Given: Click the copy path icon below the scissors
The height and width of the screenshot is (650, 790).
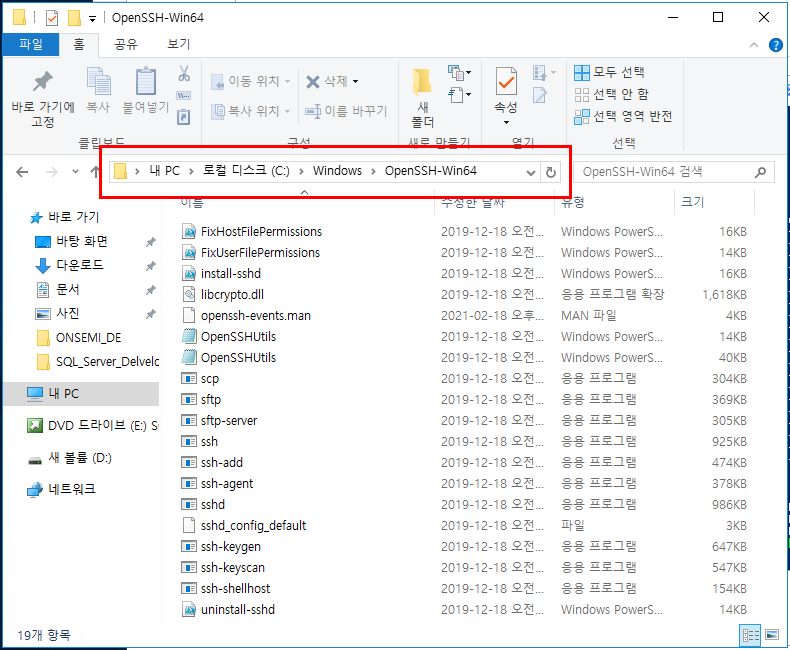Looking at the screenshot, I should tap(183, 96).
